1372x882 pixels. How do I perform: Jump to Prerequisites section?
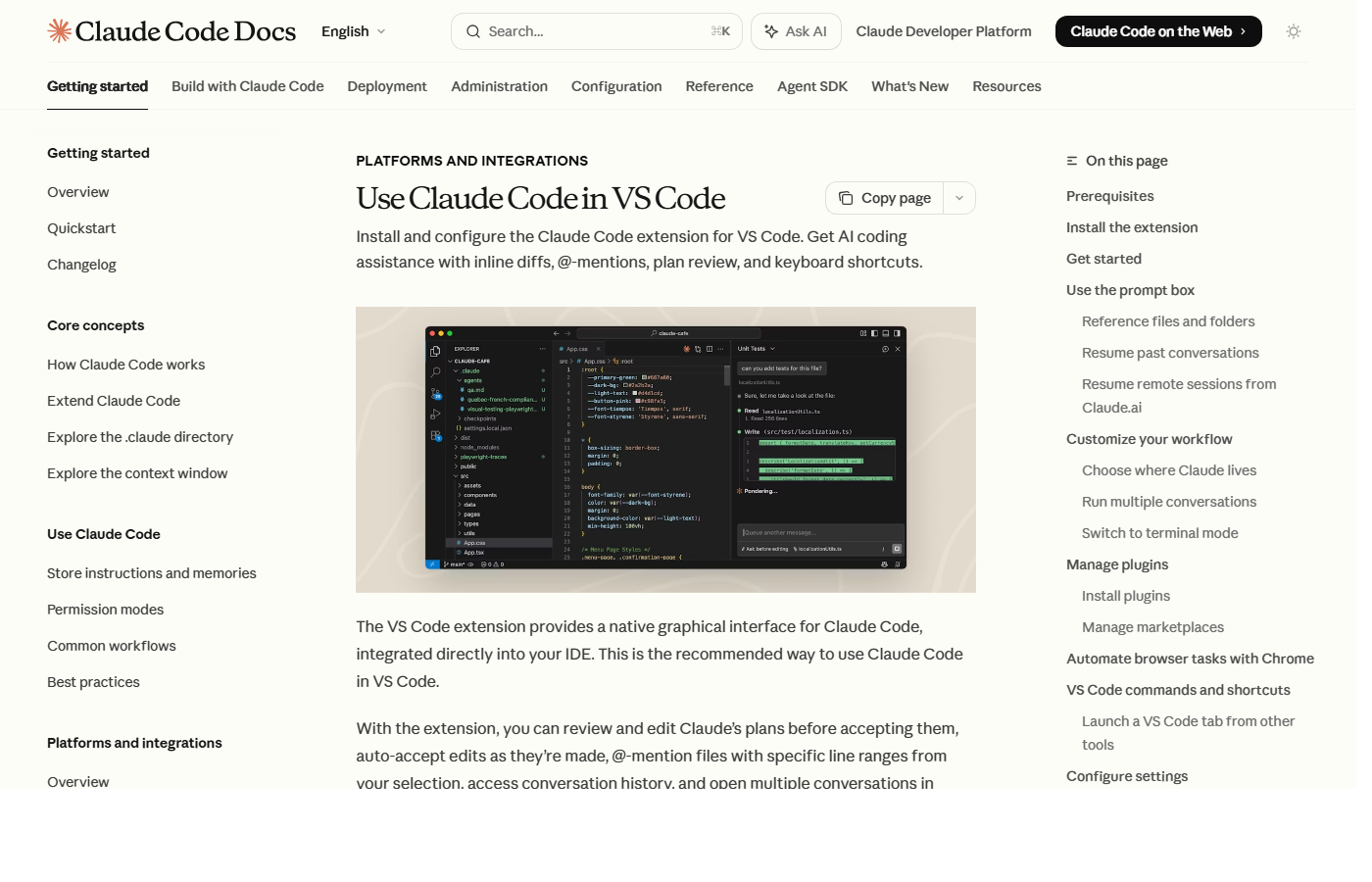point(1110,196)
